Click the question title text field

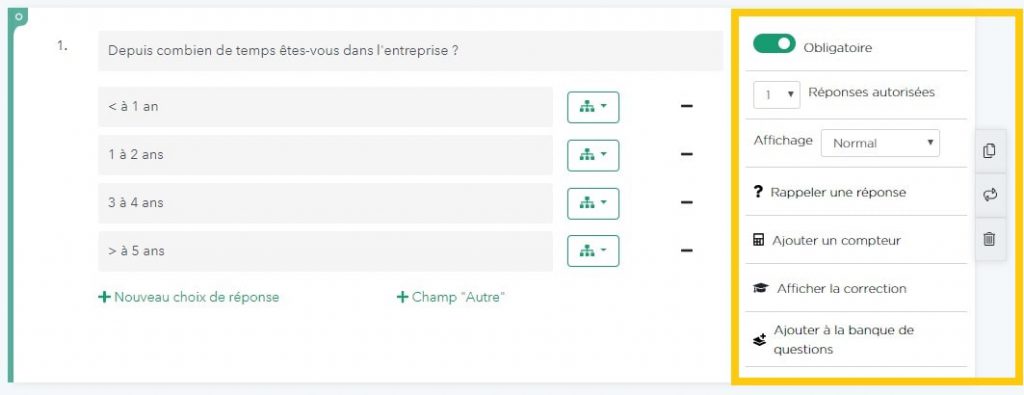point(410,50)
